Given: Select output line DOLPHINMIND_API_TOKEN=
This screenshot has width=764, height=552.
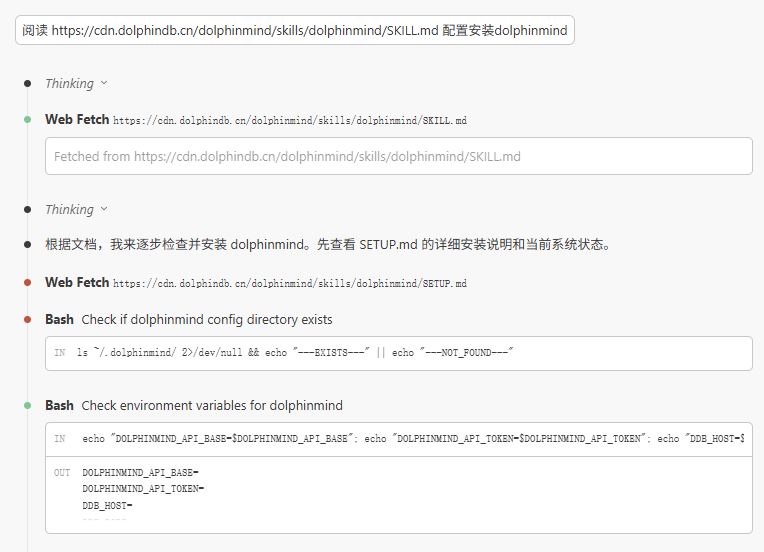Looking at the screenshot, I should pos(143,489).
